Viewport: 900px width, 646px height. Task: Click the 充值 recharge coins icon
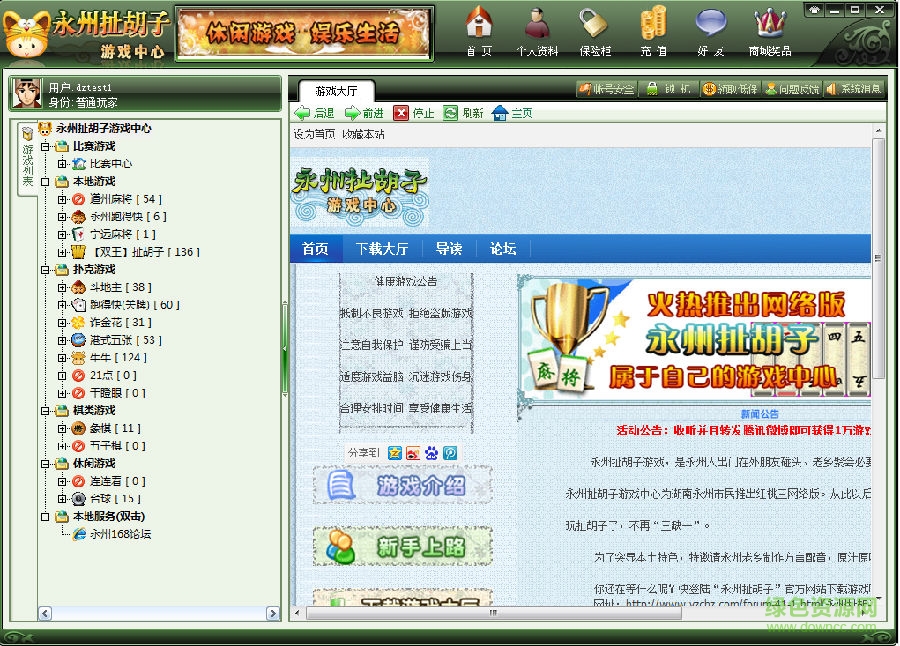pyautogui.click(x=653, y=30)
